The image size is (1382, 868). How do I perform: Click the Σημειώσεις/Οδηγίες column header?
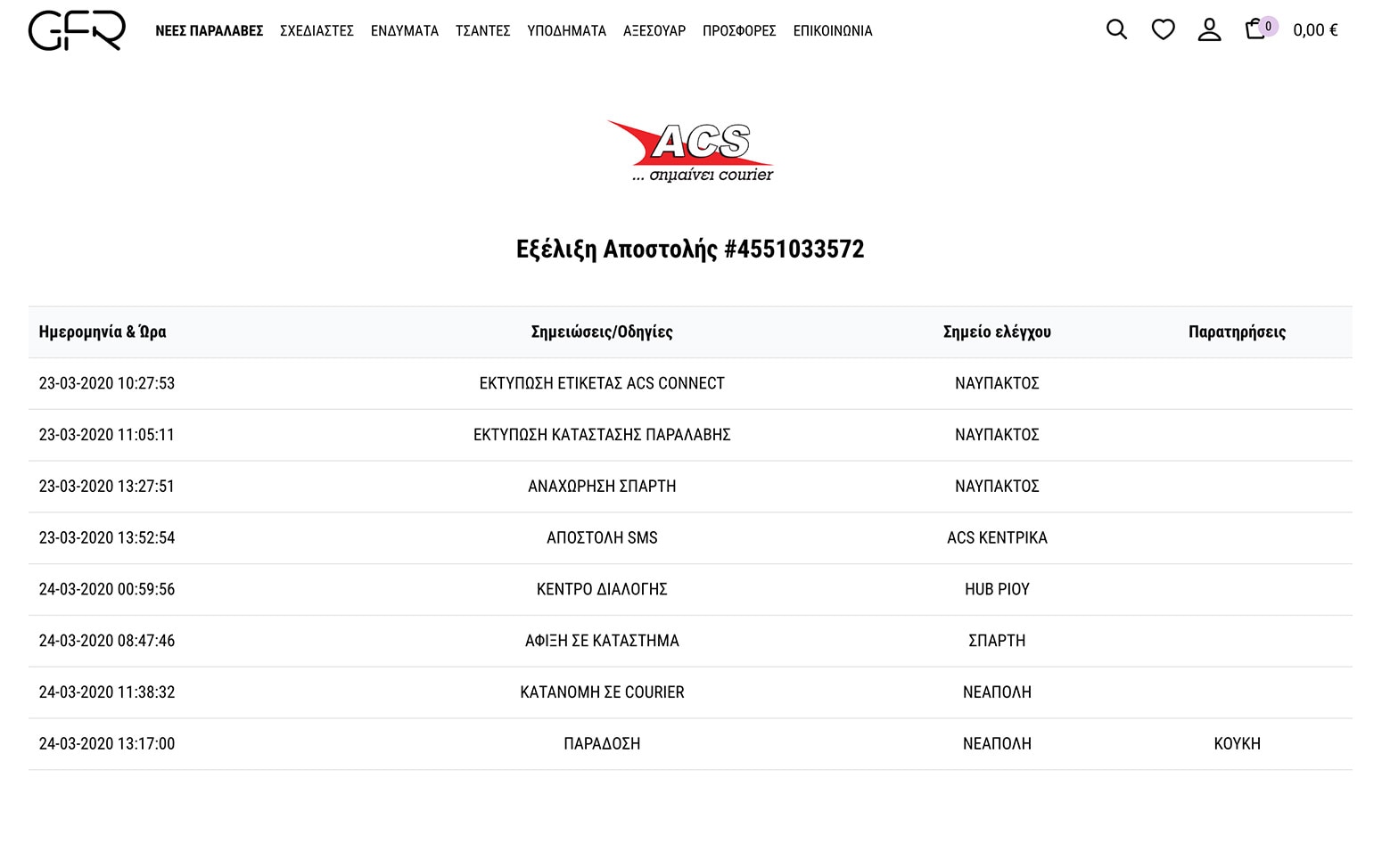click(x=602, y=332)
